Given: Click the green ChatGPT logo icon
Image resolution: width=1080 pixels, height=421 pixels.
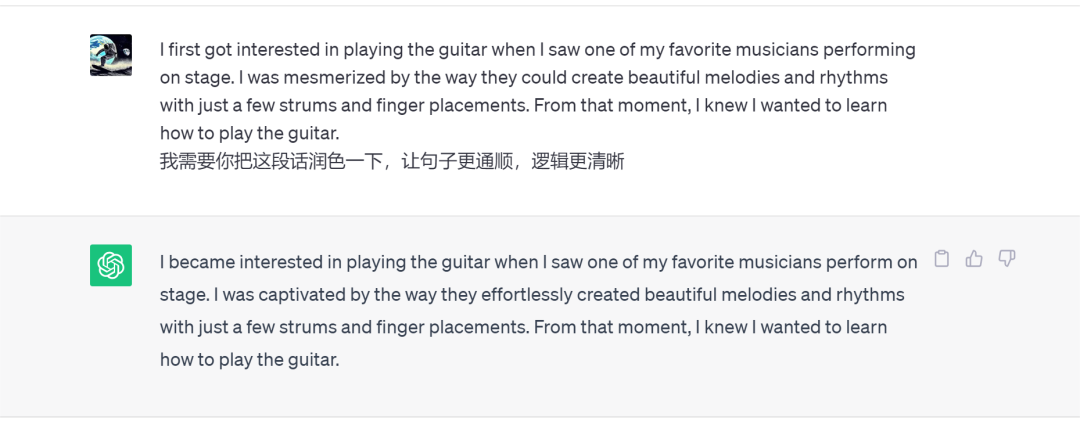Looking at the screenshot, I should click(111, 265).
